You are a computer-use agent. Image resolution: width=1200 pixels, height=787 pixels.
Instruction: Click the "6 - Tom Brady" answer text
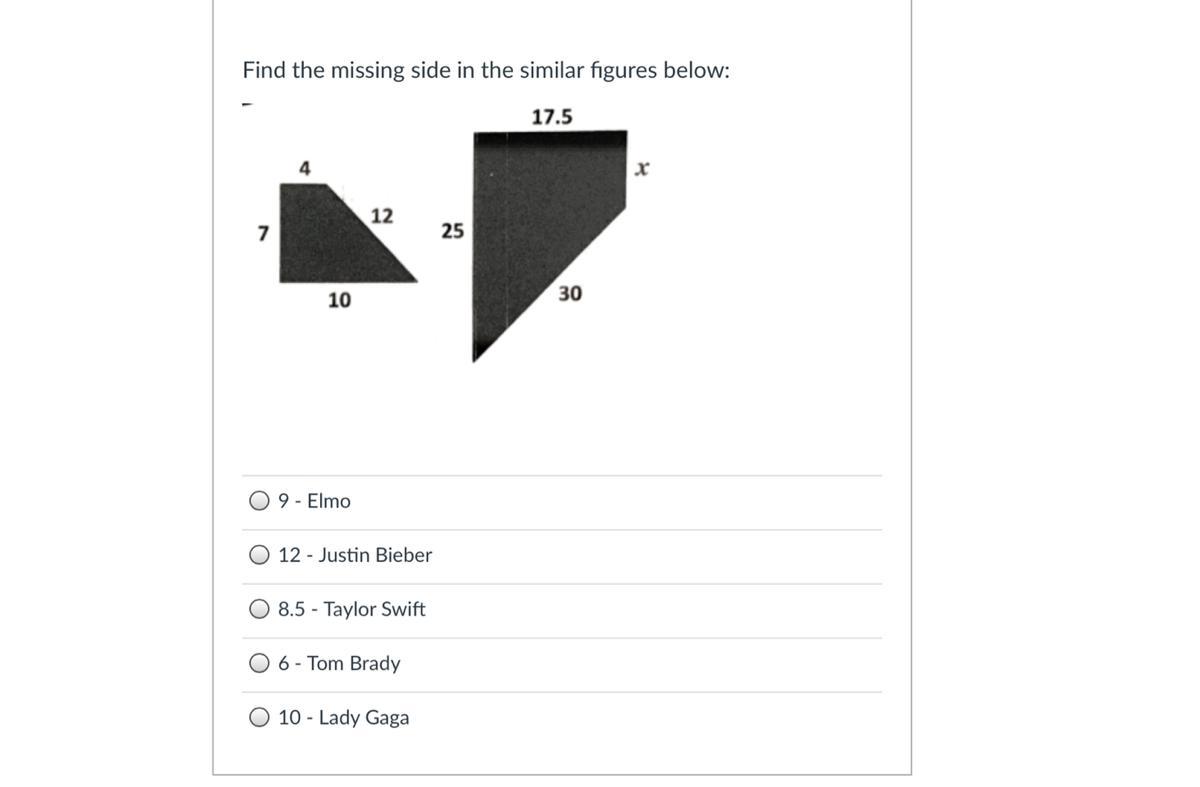pos(339,663)
